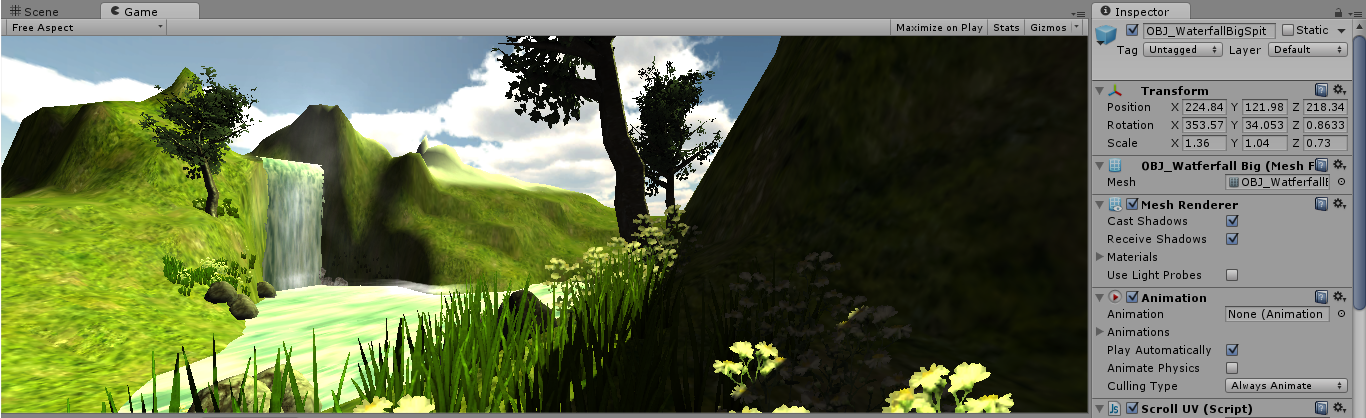Open the Static flags dropdown arrow
Image resolution: width=1366 pixels, height=418 pixels.
click(x=1341, y=30)
